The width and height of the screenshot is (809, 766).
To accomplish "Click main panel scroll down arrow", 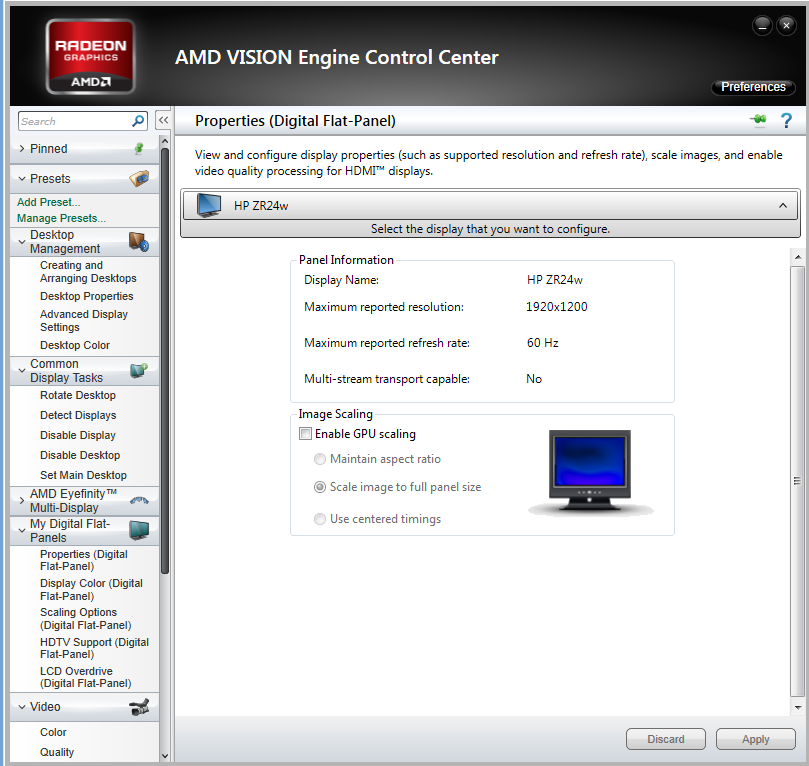I will (798, 707).
